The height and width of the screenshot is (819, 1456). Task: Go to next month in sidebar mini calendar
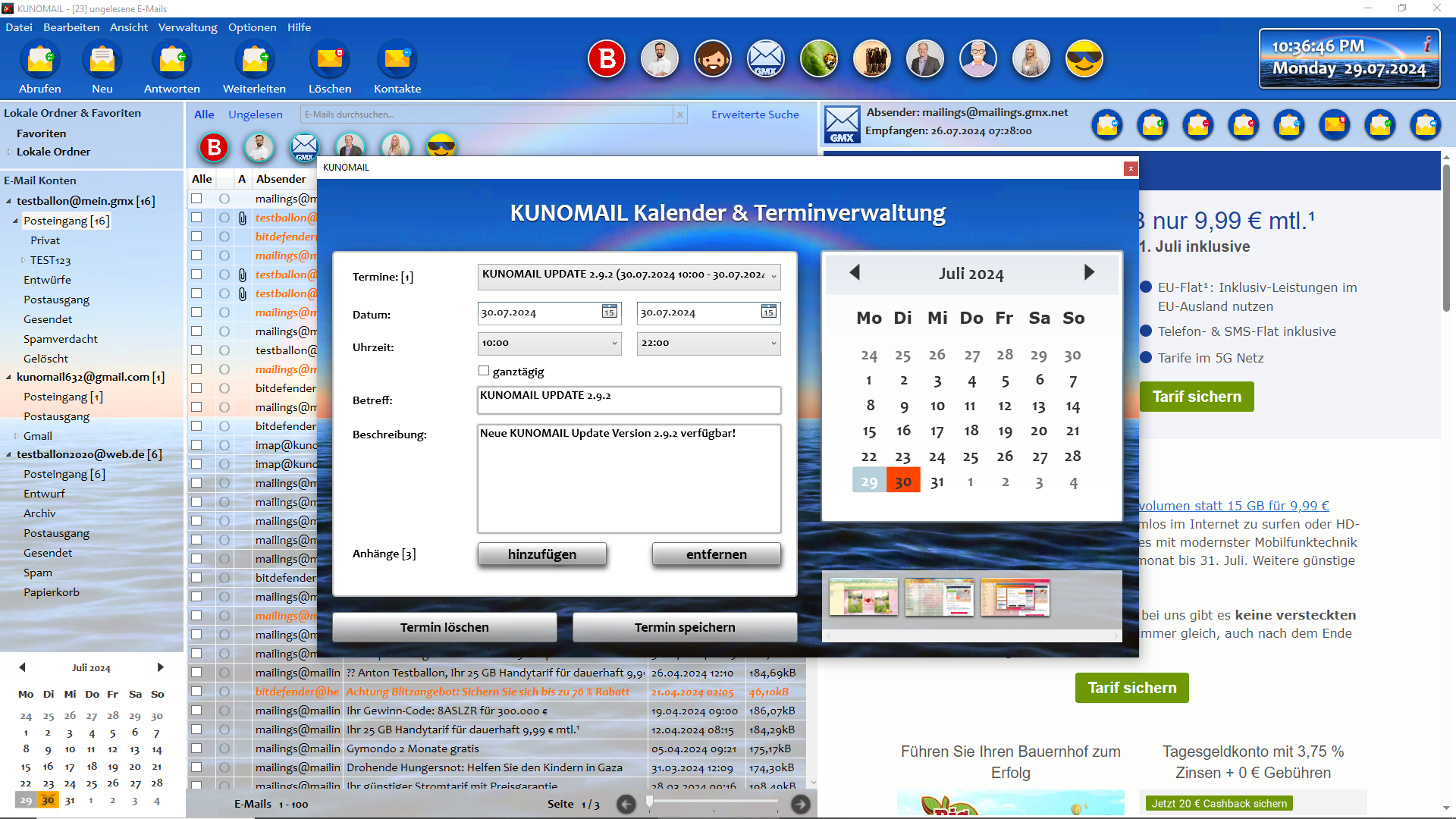click(160, 667)
